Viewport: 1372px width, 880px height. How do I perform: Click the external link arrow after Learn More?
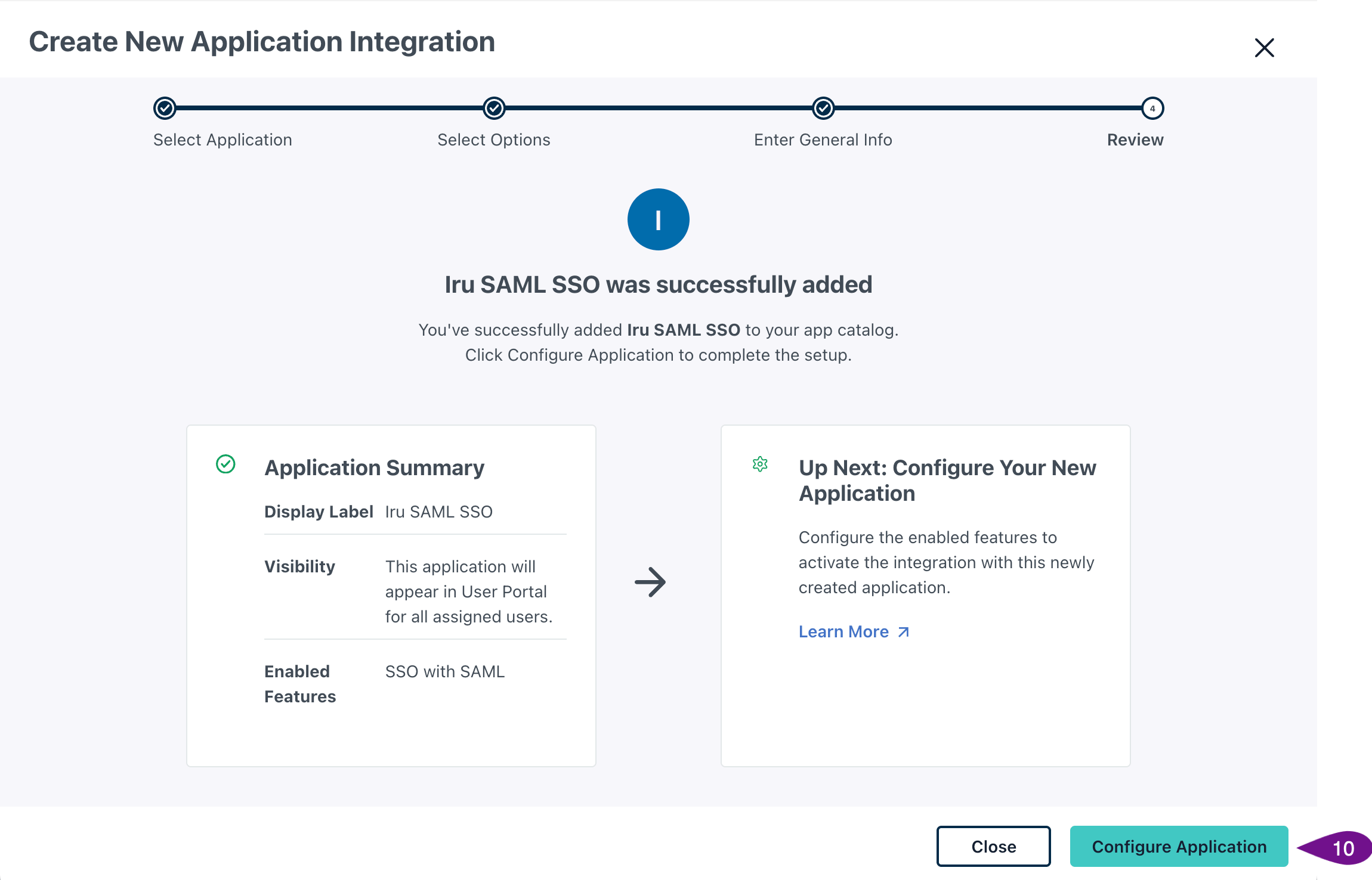(x=903, y=632)
